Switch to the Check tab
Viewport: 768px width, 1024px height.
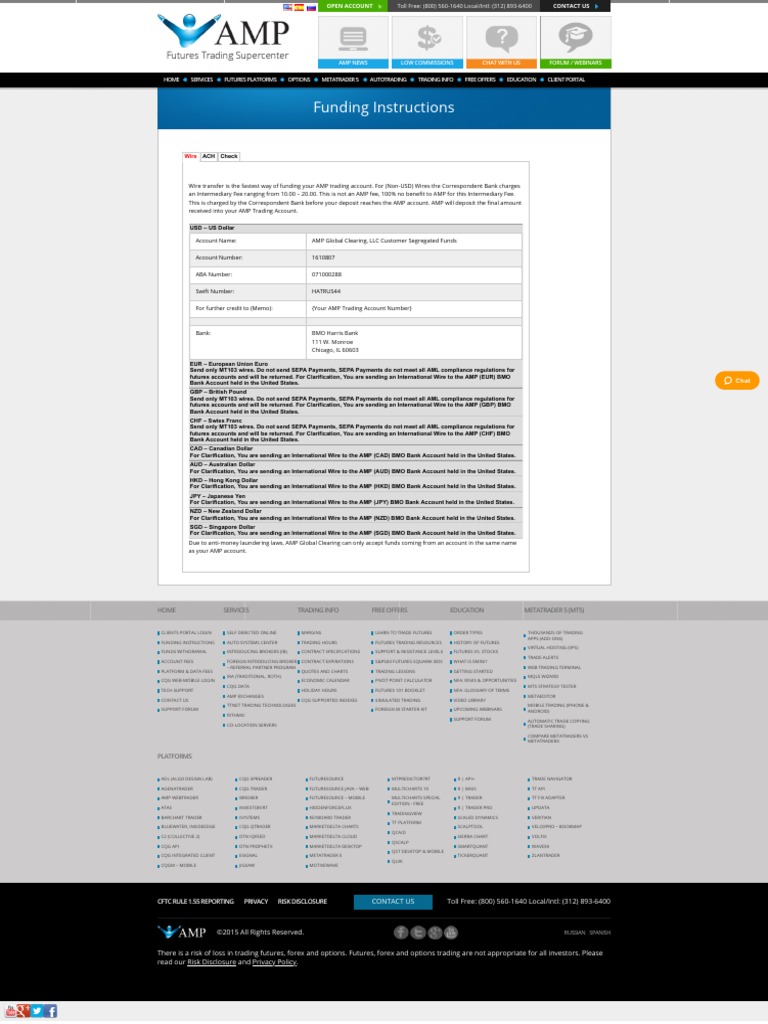click(x=229, y=157)
